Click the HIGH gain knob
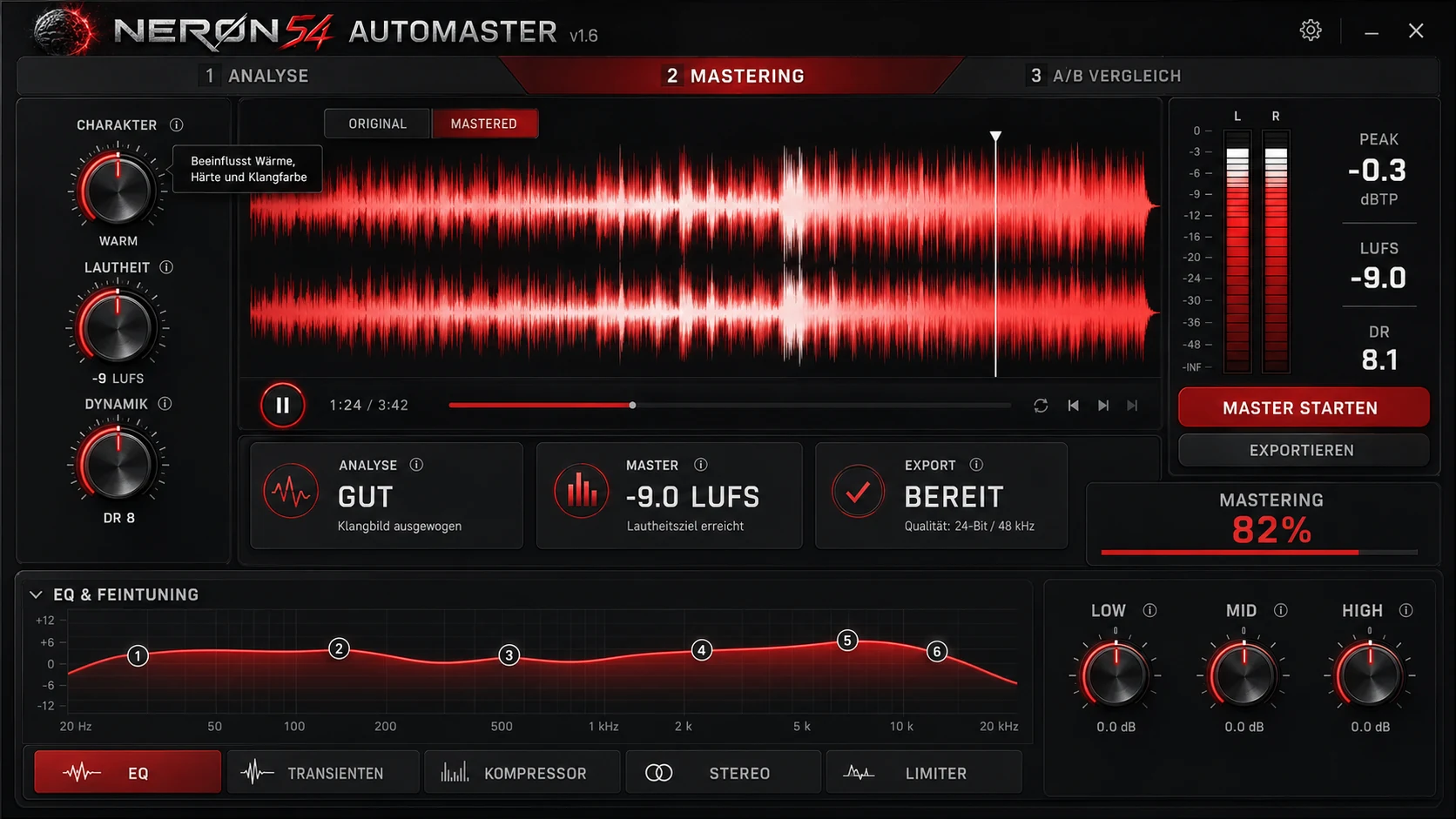The width and height of the screenshot is (1456, 819). click(x=1370, y=675)
